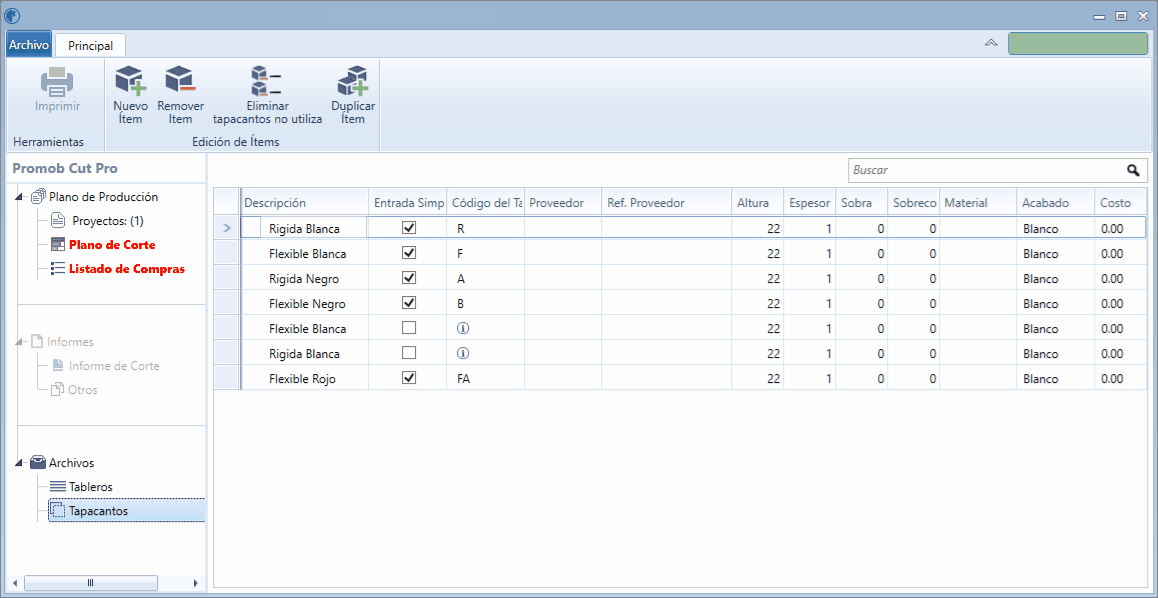Click Acabado Blanco in Flexible Rojo row
This screenshot has width=1158, height=598.
1055,378
